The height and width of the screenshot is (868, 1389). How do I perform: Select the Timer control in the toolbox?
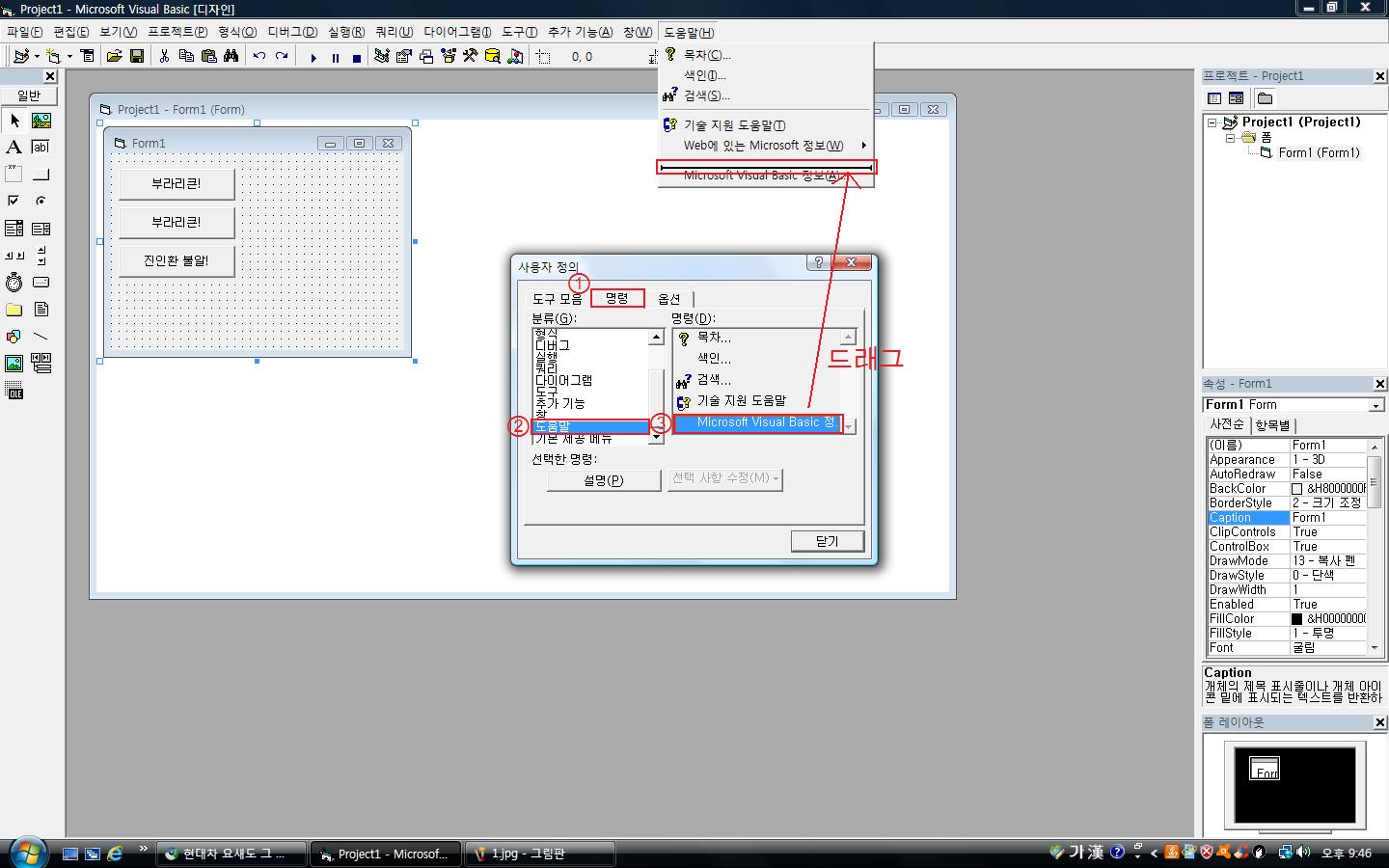point(14,283)
